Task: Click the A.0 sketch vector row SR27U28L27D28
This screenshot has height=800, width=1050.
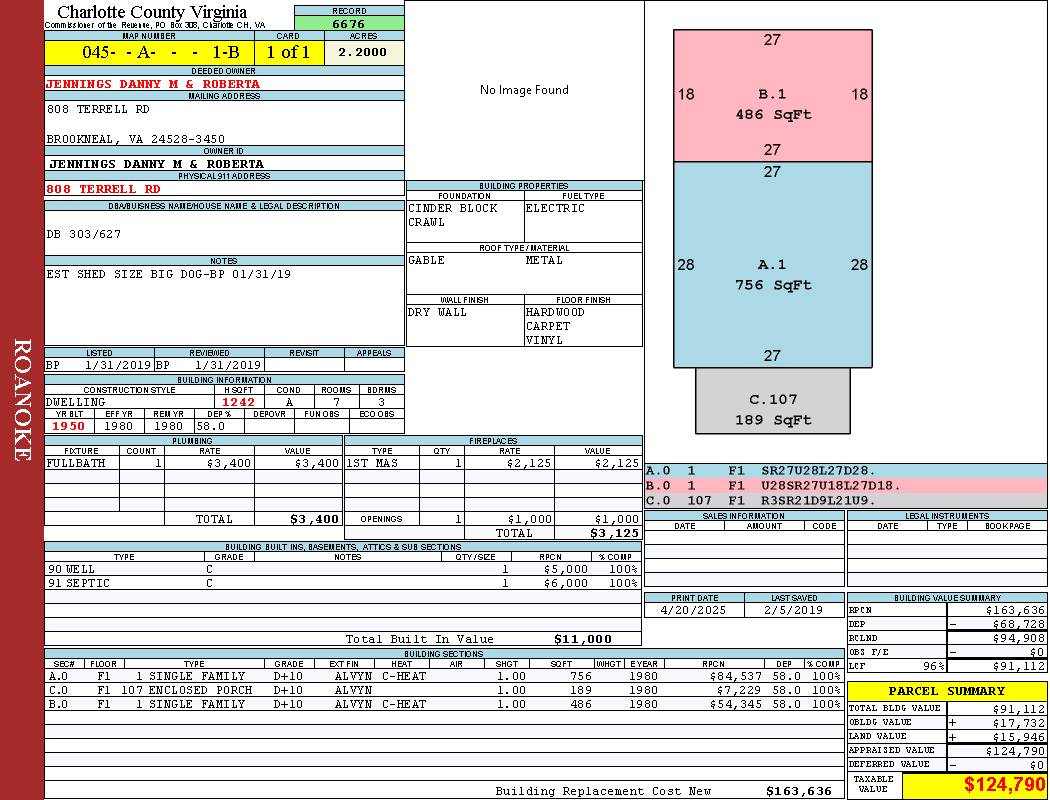Action: coord(846,471)
